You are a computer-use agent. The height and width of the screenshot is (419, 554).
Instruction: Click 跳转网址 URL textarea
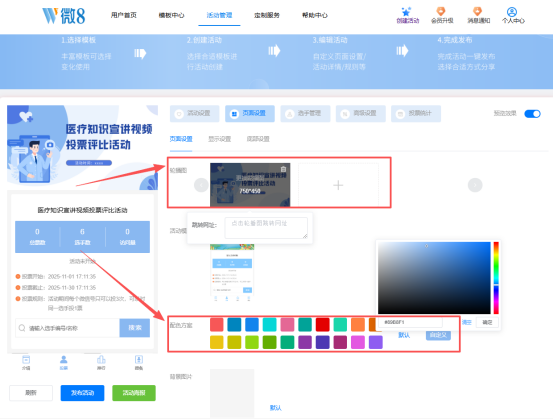click(266, 228)
